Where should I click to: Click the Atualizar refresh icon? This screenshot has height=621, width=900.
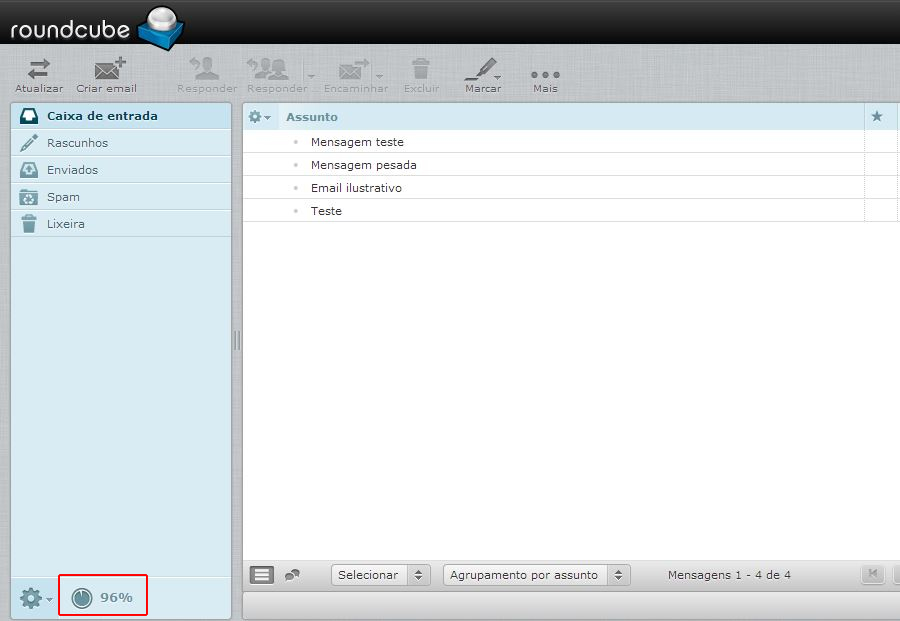39,74
